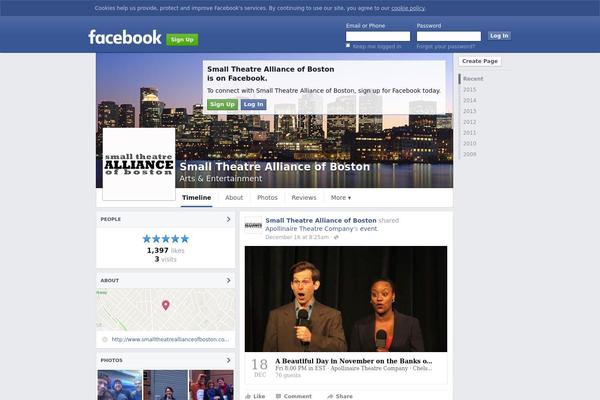Click the 18 DEC event date badge
Image resolution: width=600 pixels, height=400 pixels.
(x=259, y=368)
